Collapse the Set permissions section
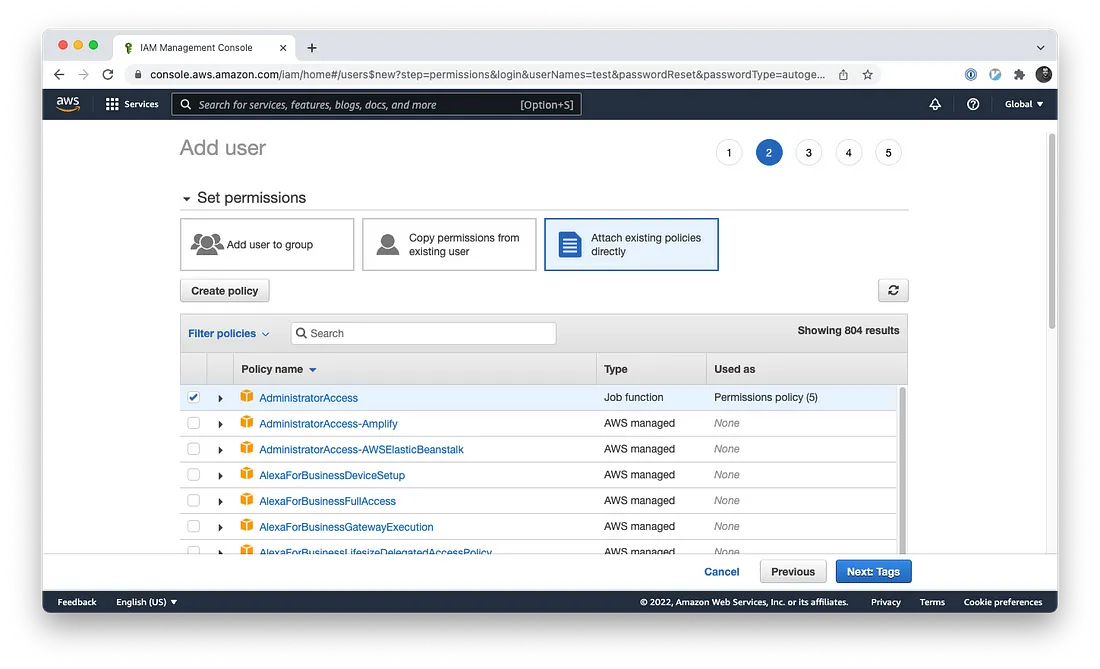1100x669 pixels. click(x=187, y=198)
